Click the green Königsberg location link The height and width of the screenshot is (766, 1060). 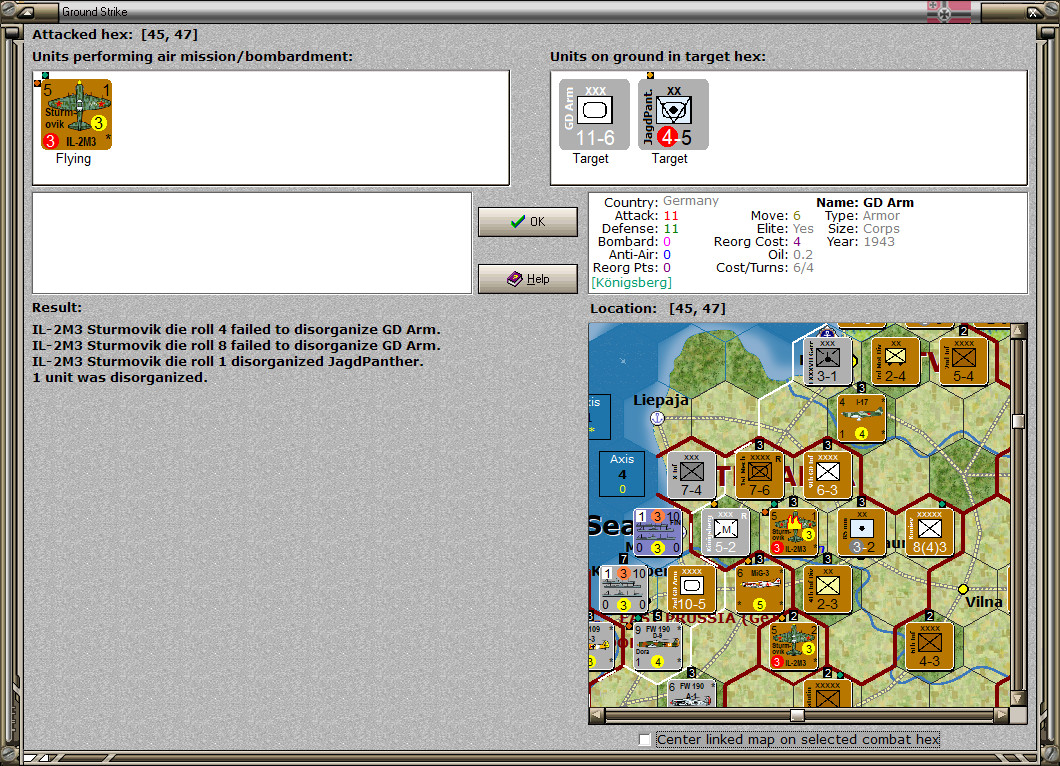click(629, 282)
